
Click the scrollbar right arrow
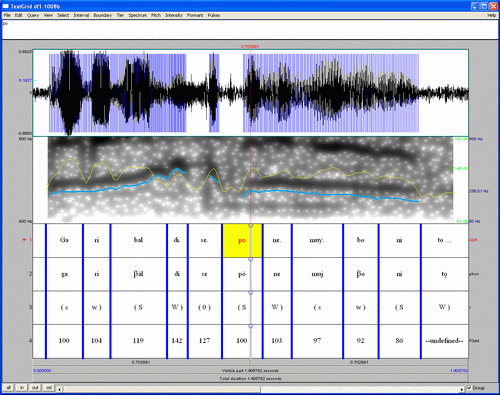click(462, 389)
